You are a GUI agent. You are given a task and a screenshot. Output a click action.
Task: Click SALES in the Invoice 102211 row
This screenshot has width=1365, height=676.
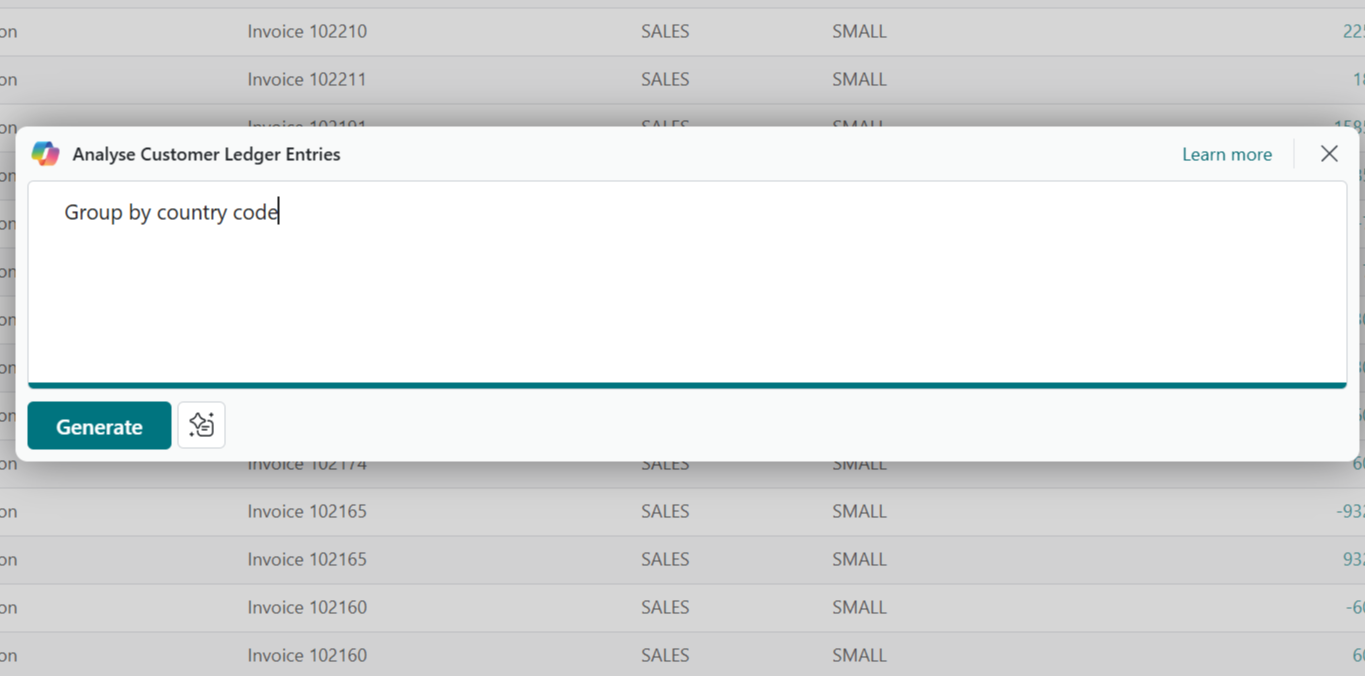[x=665, y=80]
